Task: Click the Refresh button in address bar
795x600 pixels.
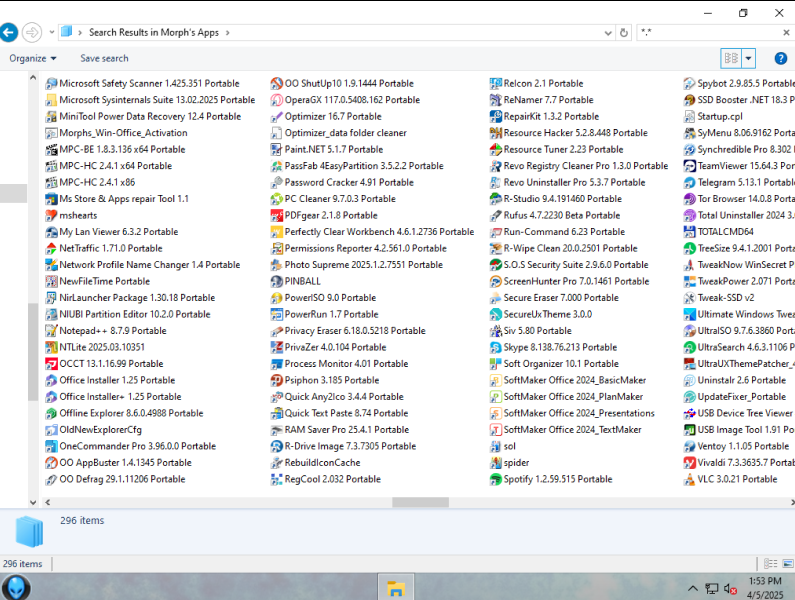Action: click(x=624, y=33)
